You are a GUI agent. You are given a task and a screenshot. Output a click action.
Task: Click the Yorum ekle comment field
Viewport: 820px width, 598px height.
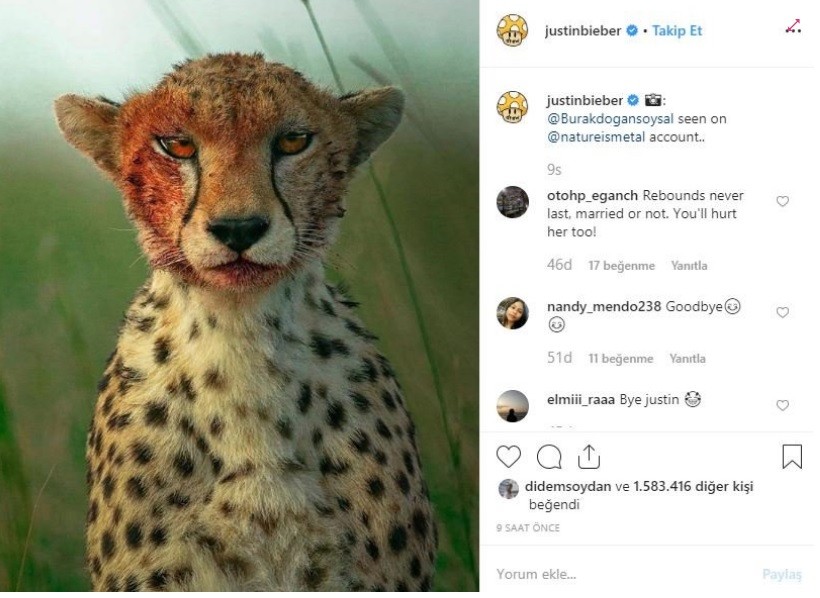pos(536,573)
